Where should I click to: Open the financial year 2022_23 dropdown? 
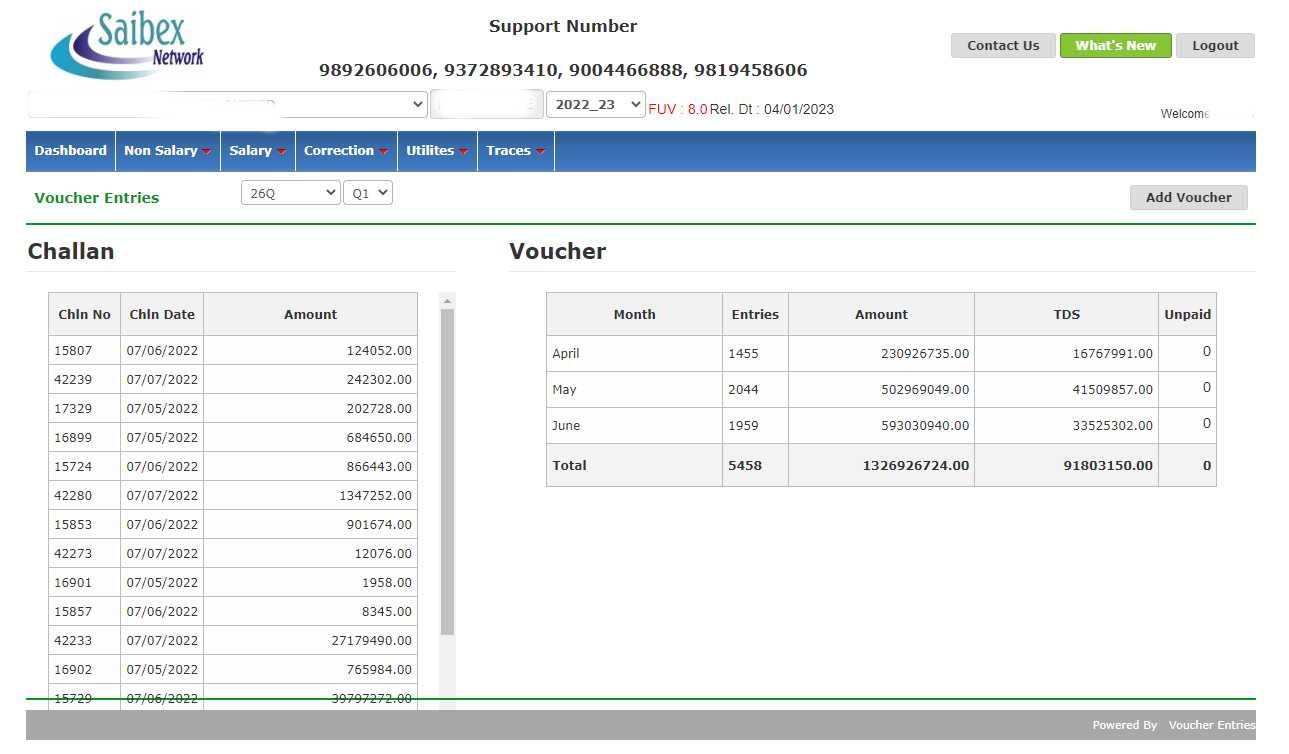(595, 104)
